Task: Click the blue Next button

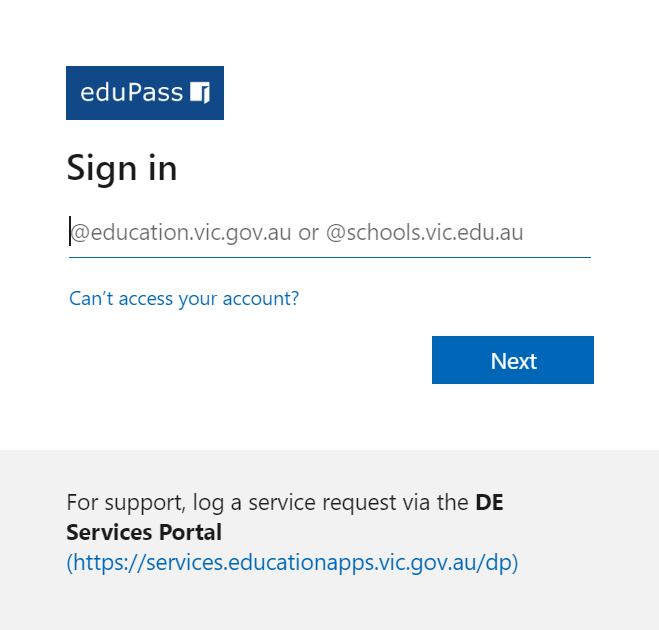Action: (x=513, y=360)
